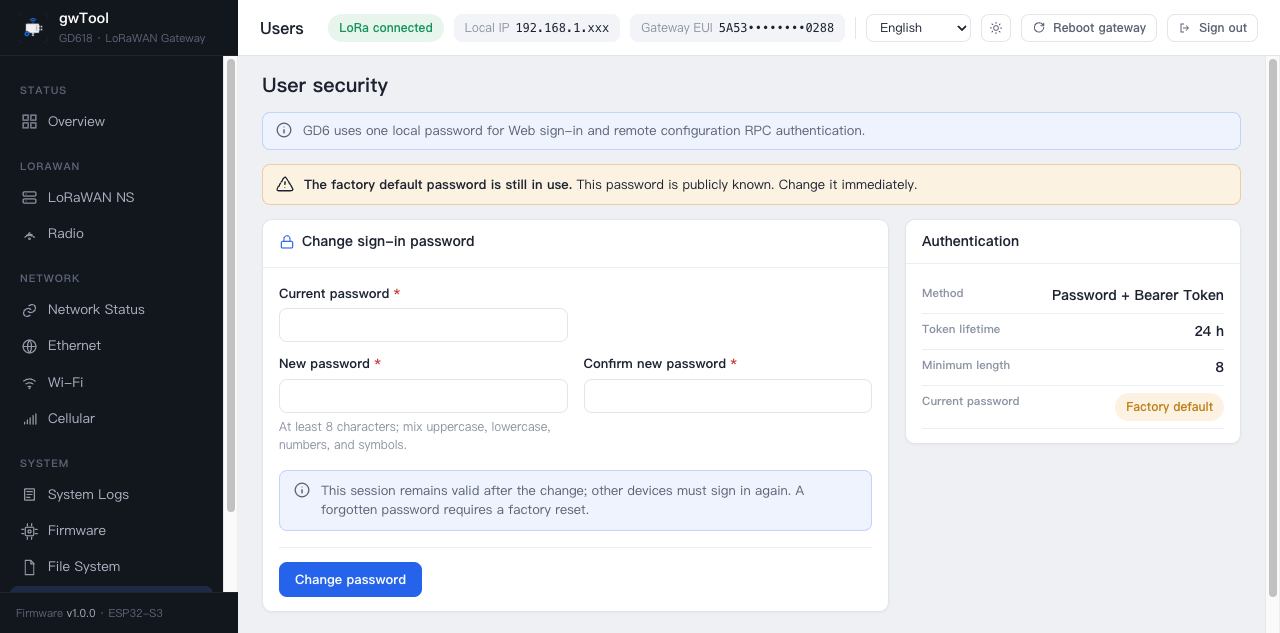The height and width of the screenshot is (633, 1280).
Task: Click the Sign out button
Action: coord(1212,28)
